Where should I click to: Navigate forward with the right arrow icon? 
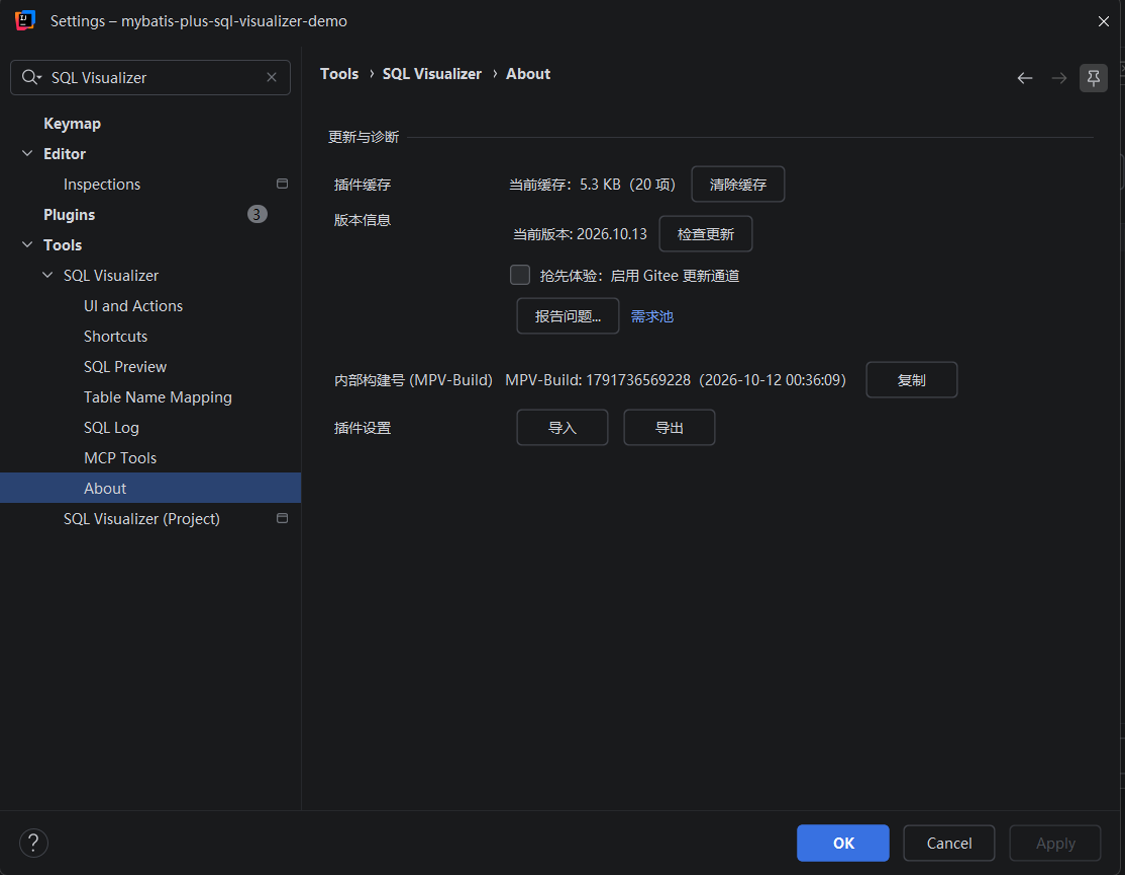[x=1059, y=78]
